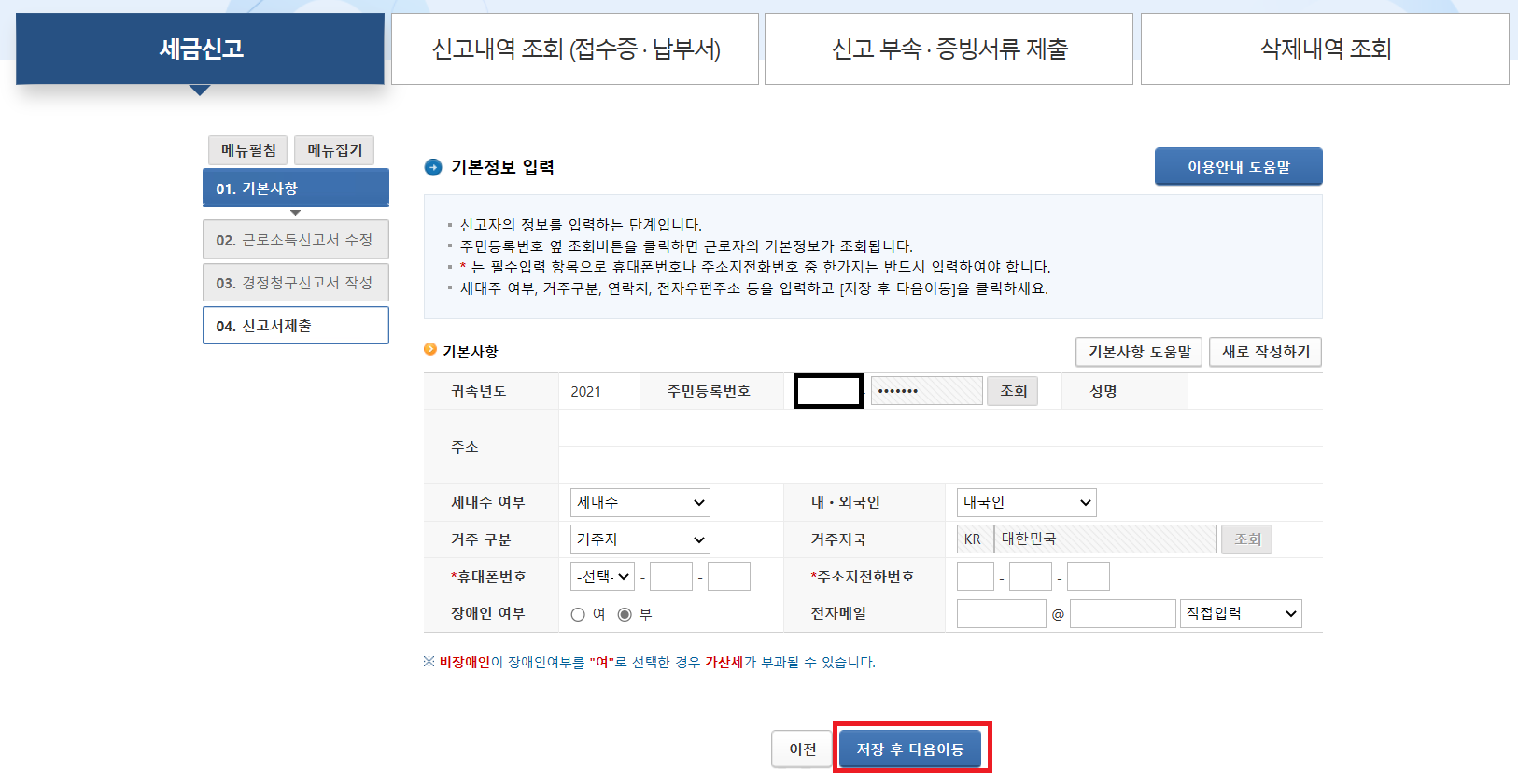Open the 거주 구분 dropdown
The image size is (1518, 784).
point(640,539)
